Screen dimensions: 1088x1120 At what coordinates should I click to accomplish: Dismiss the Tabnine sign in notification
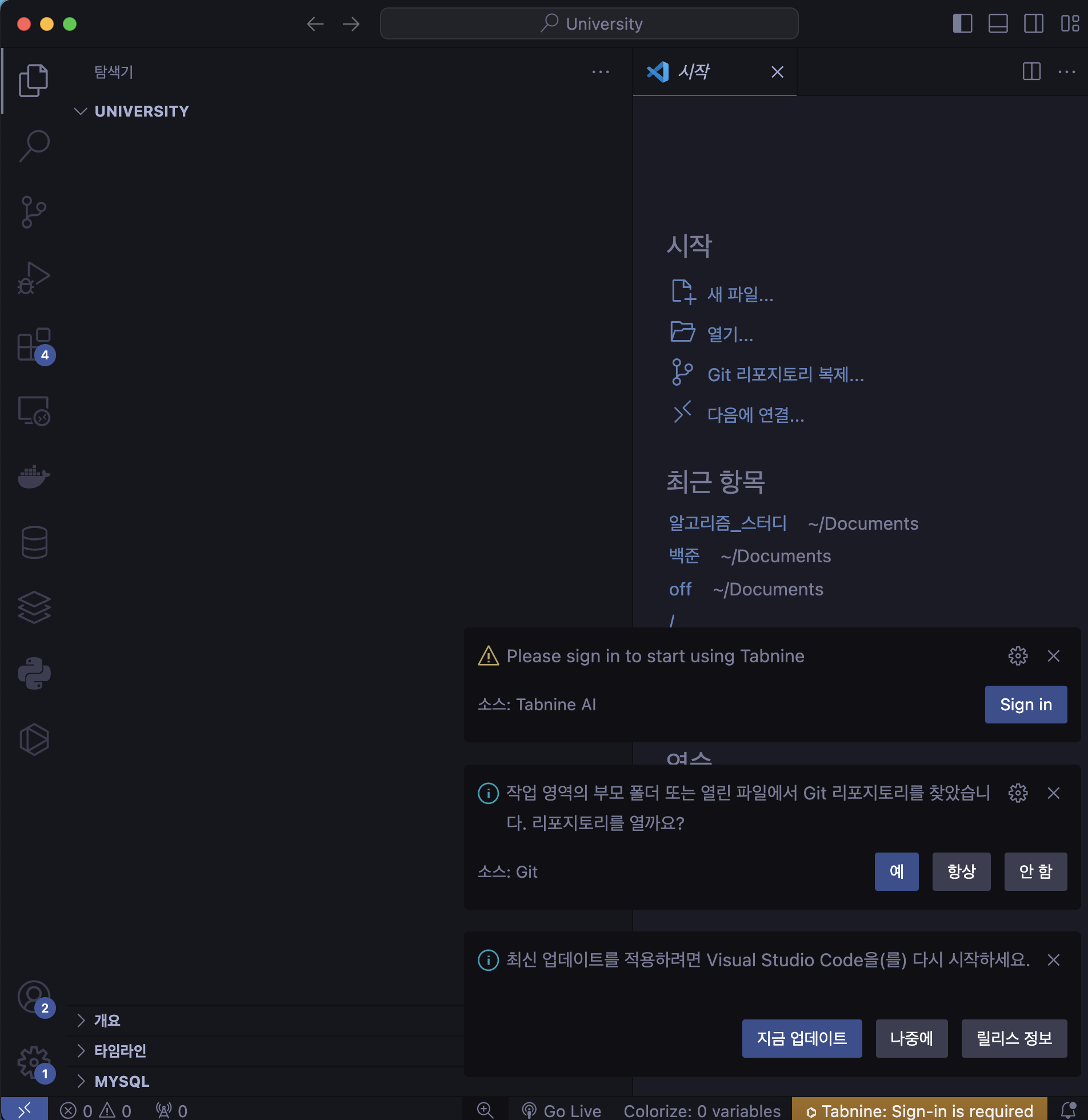coord(1054,656)
